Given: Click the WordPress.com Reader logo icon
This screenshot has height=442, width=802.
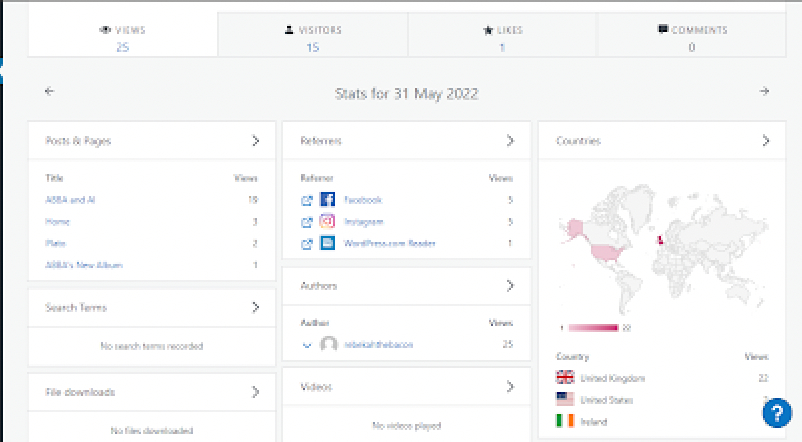Looking at the screenshot, I should pyautogui.click(x=327, y=242).
